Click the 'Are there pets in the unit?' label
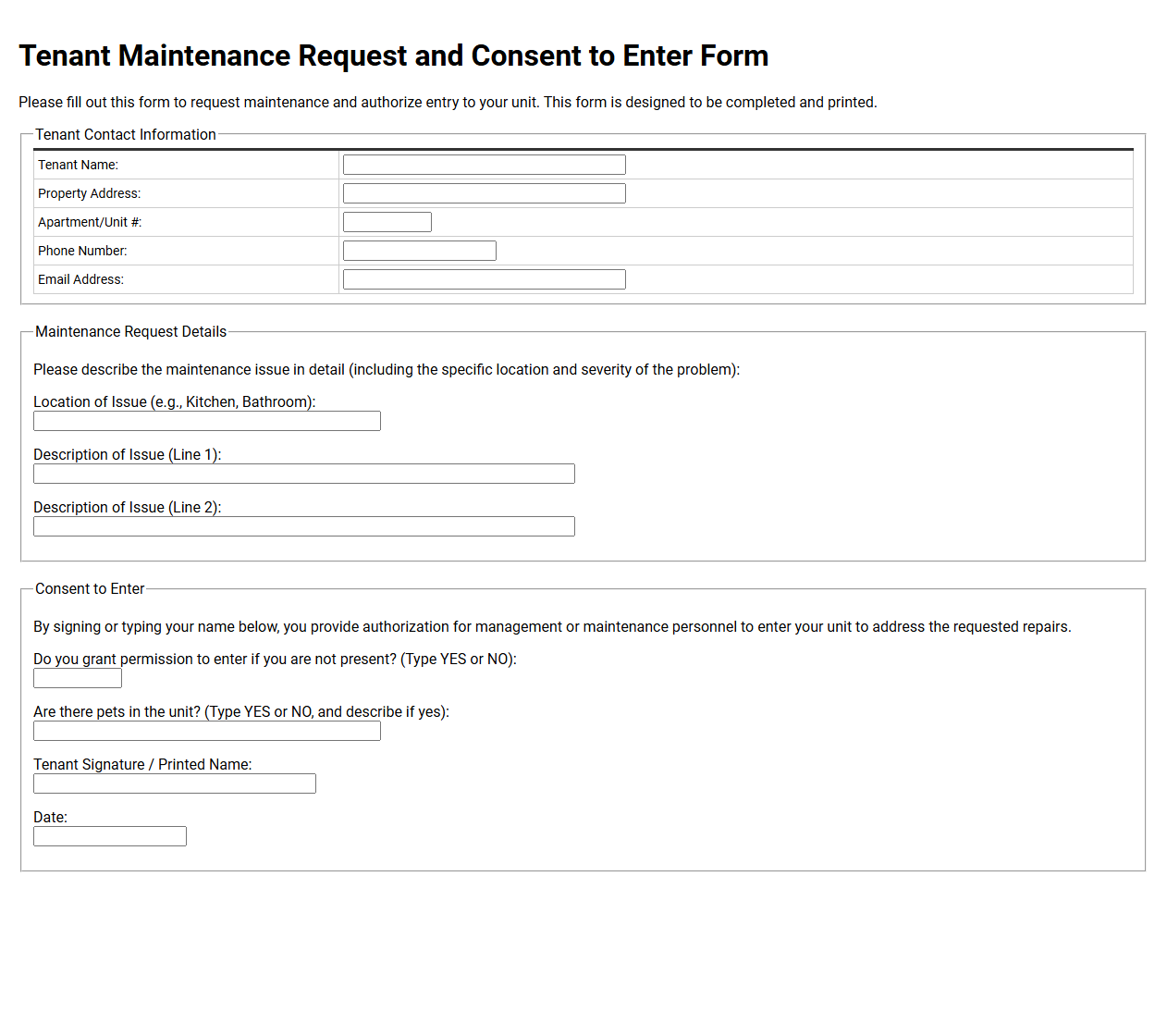 (241, 711)
